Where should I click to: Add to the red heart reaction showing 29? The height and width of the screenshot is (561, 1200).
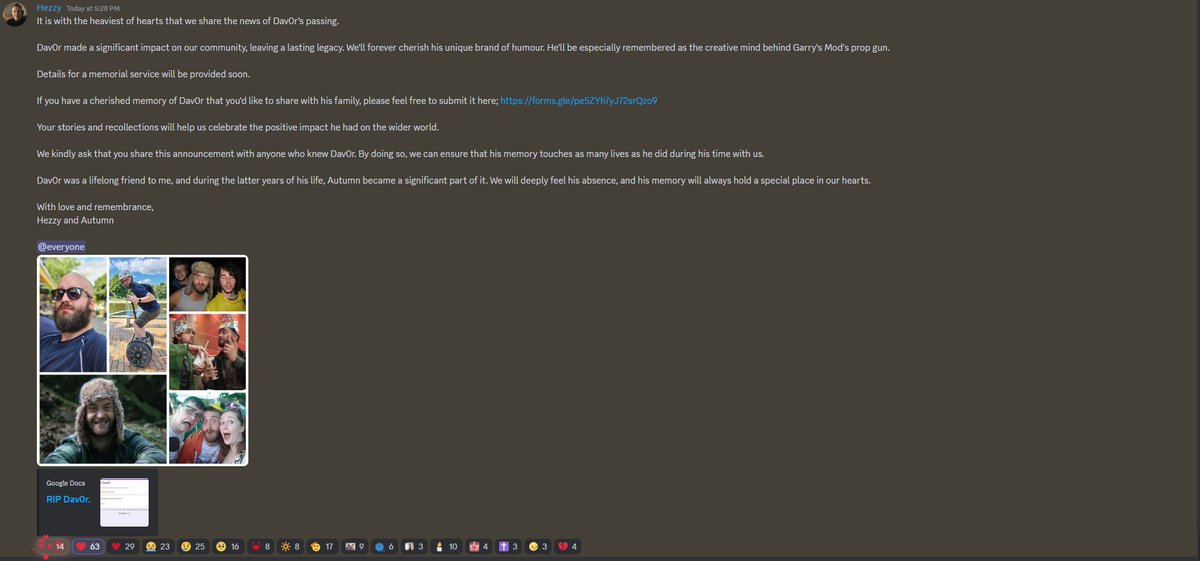coord(124,547)
